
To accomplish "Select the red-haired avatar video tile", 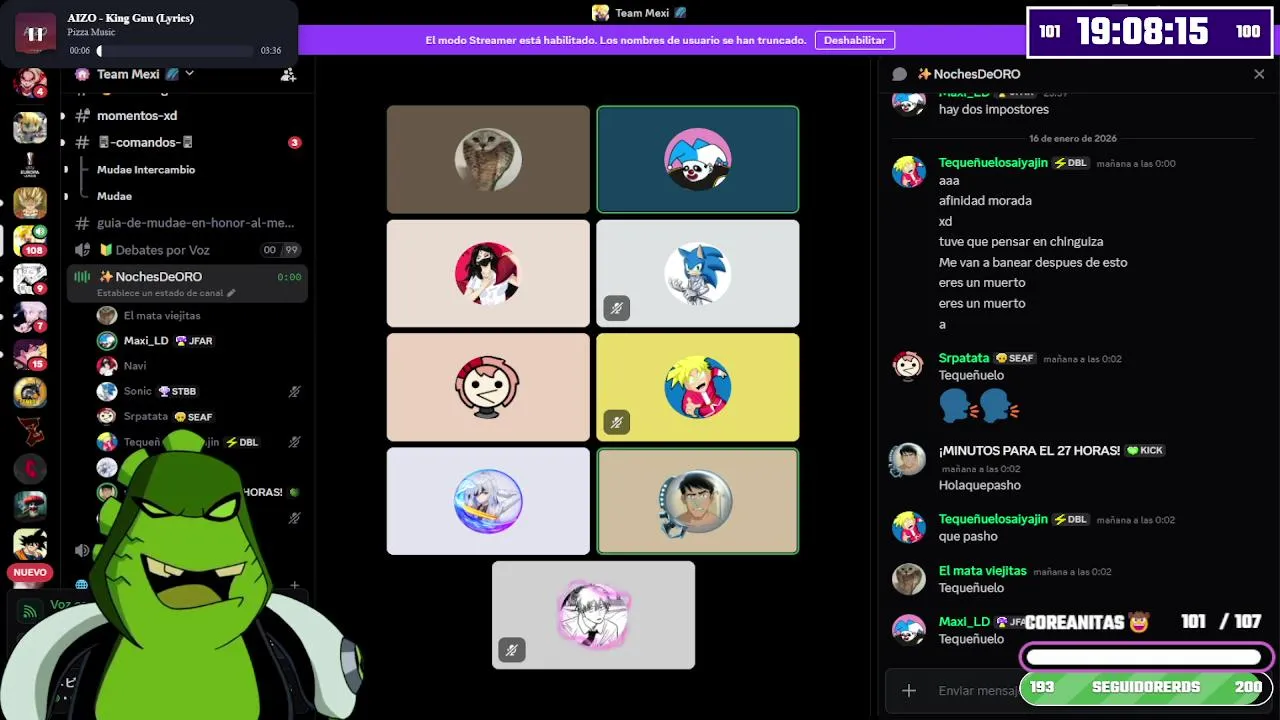I will click(488, 273).
